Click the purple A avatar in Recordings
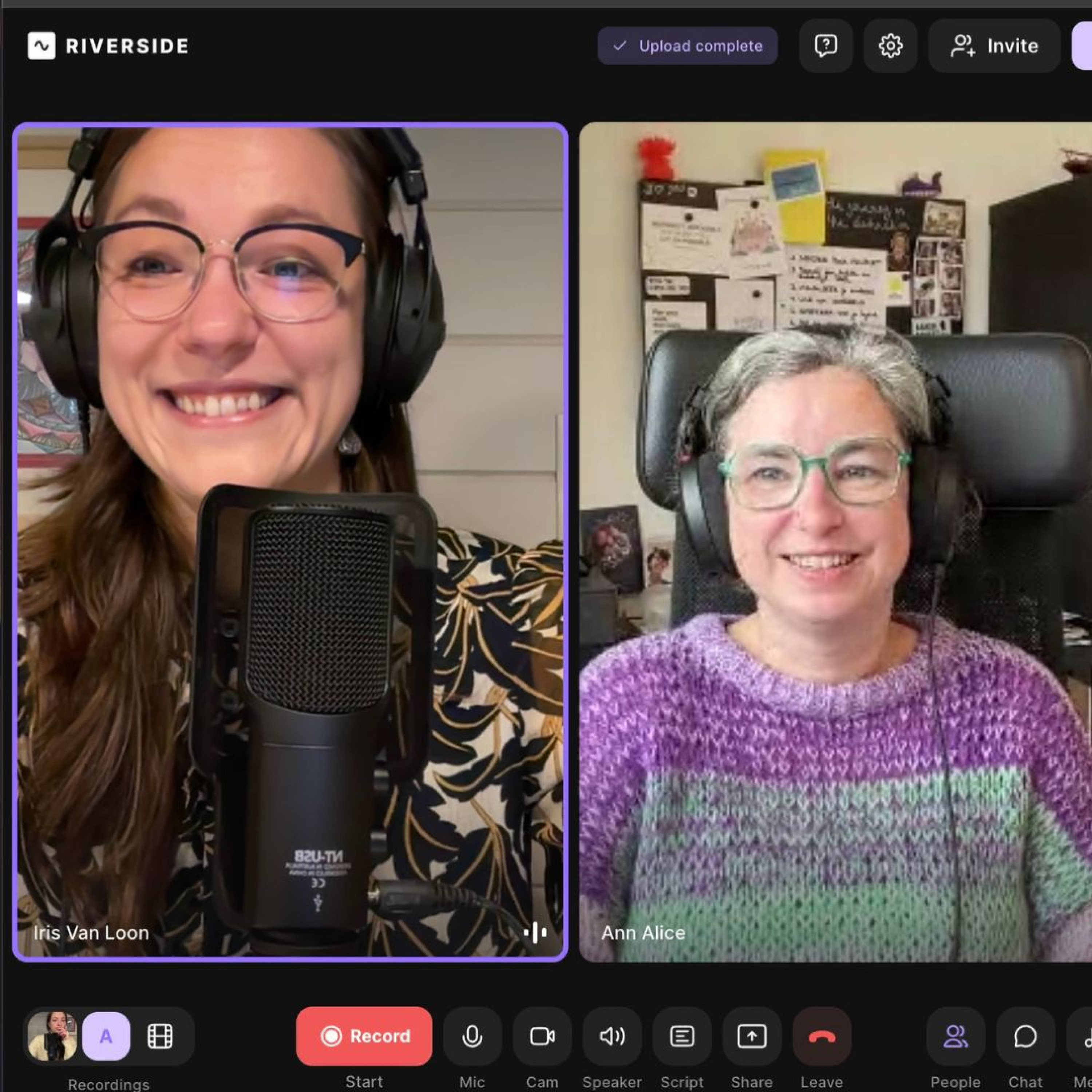The width and height of the screenshot is (1092, 1092). (106, 1036)
